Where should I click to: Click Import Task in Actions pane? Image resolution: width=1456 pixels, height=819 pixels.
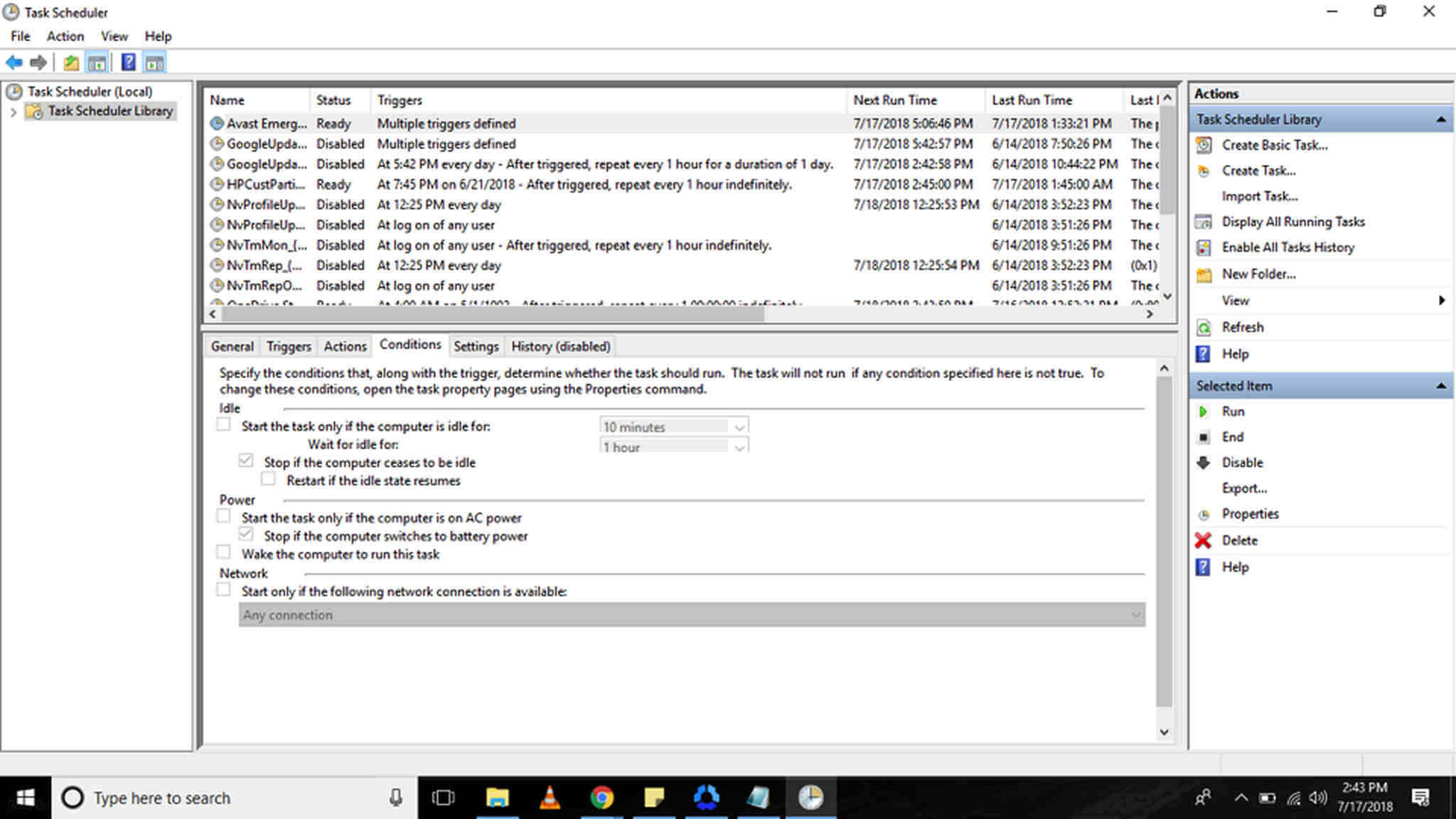(x=1260, y=196)
